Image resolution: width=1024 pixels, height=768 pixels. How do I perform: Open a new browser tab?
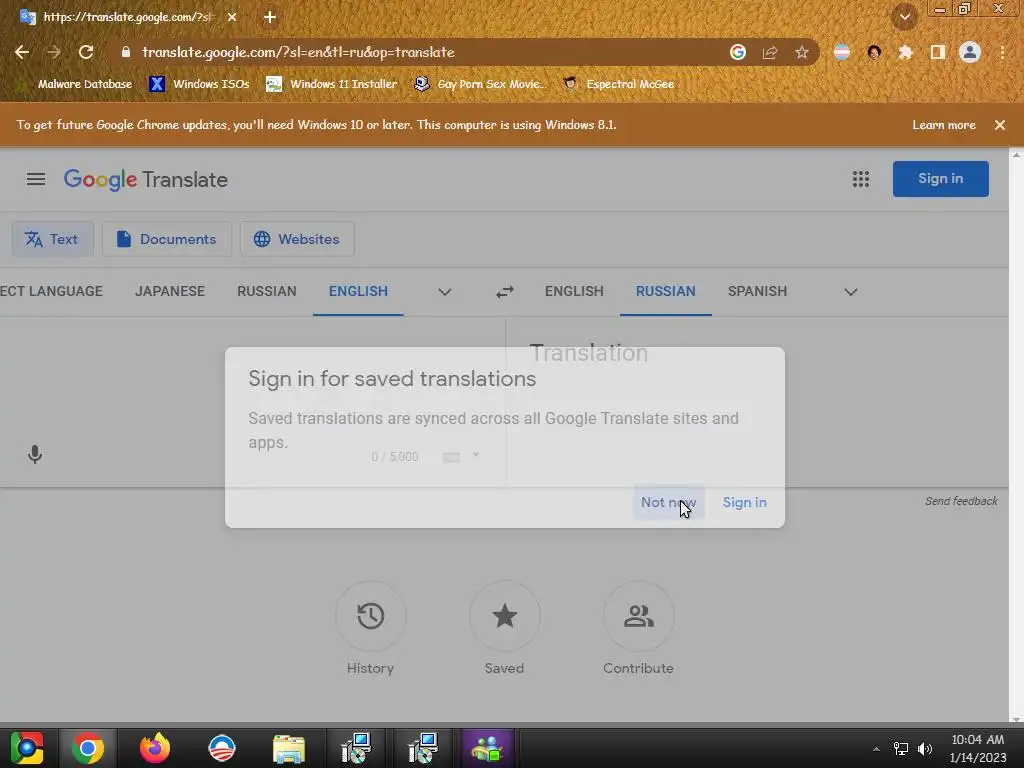coord(270,17)
